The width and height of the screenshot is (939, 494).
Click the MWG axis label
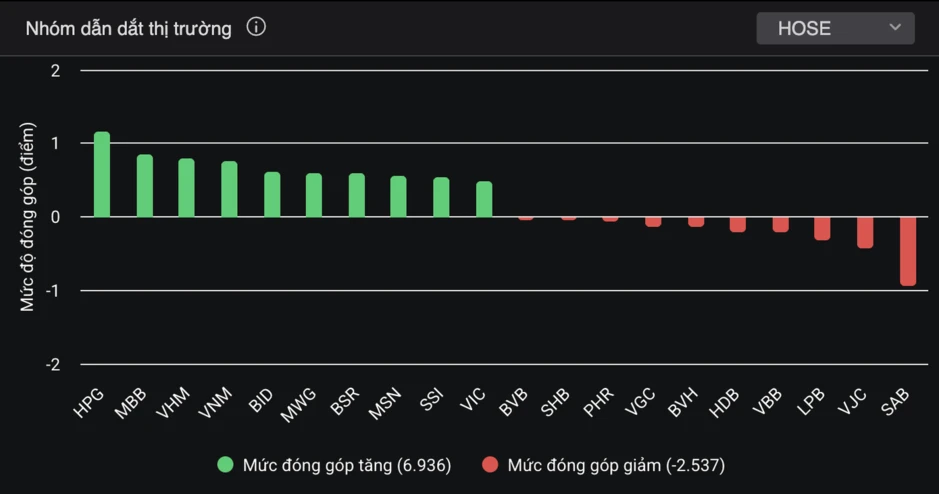pyautogui.click(x=298, y=405)
